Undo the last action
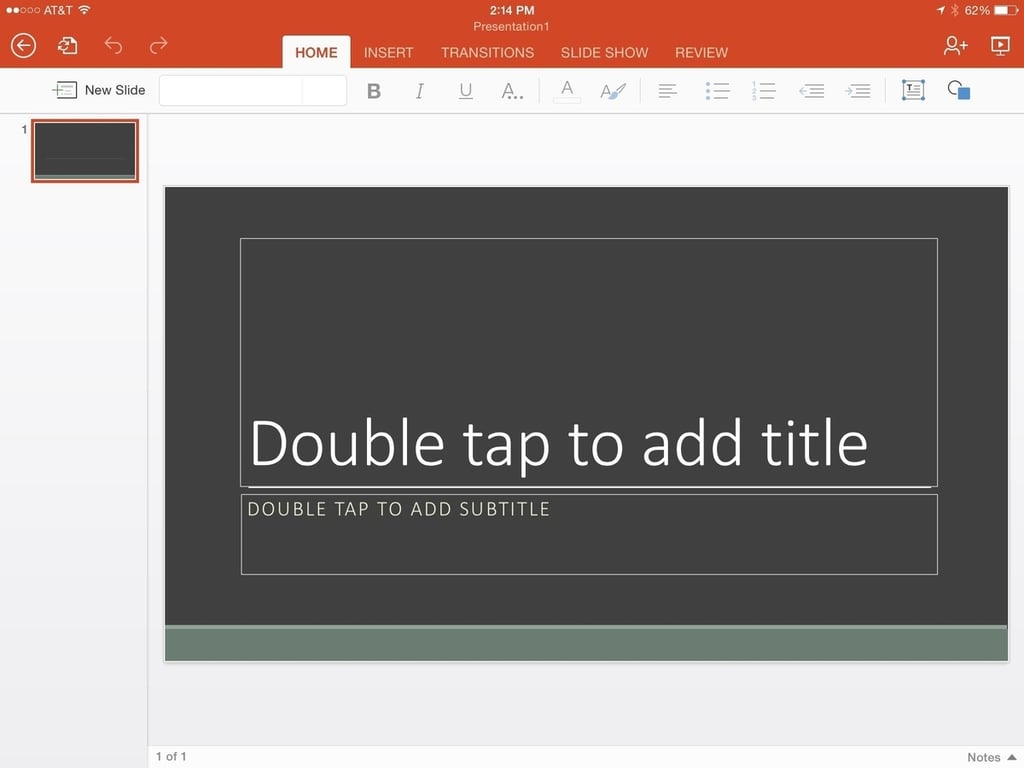Viewport: 1024px width, 768px height. (113, 46)
